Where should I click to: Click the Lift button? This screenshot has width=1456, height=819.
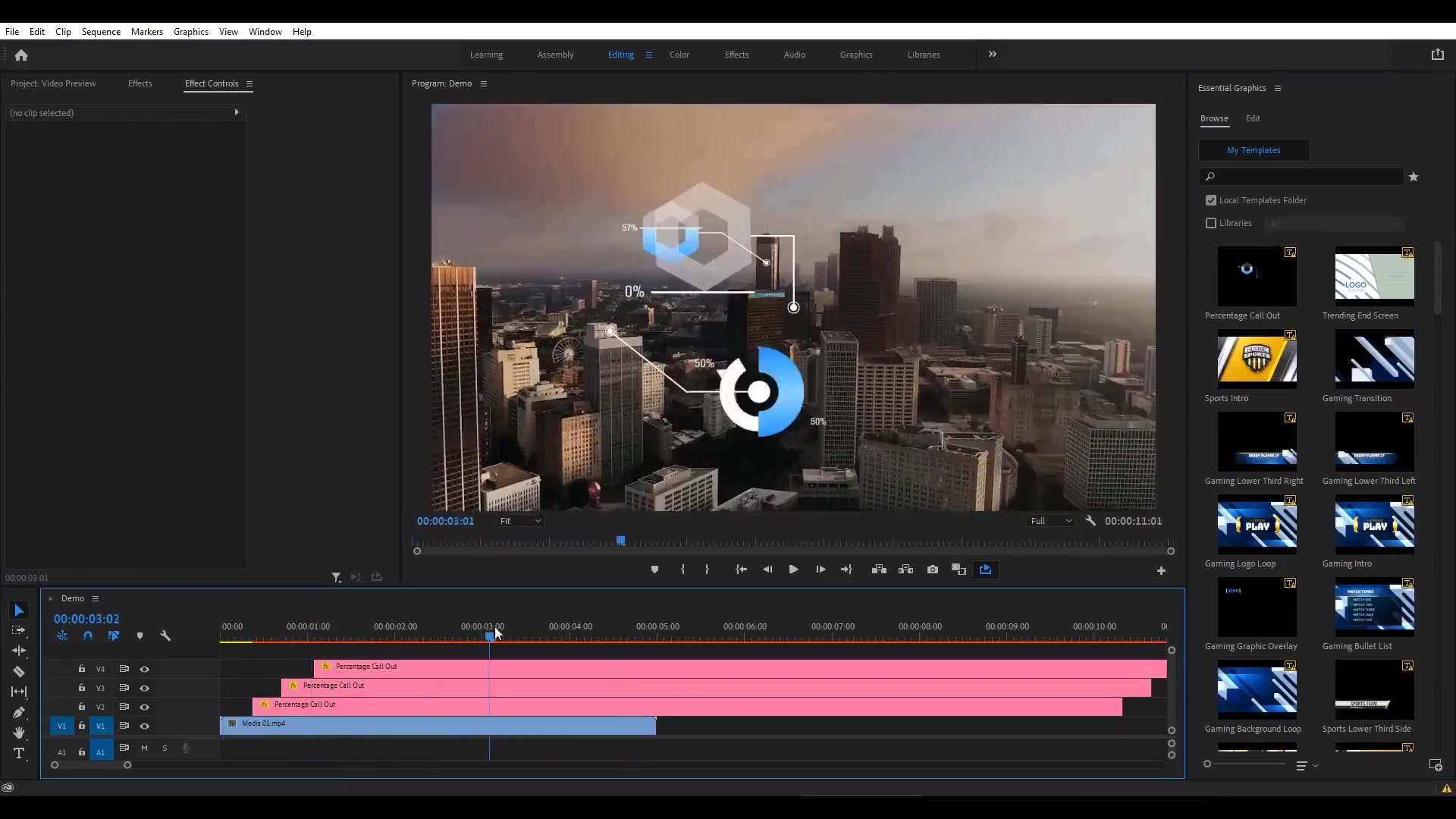pos(879,570)
